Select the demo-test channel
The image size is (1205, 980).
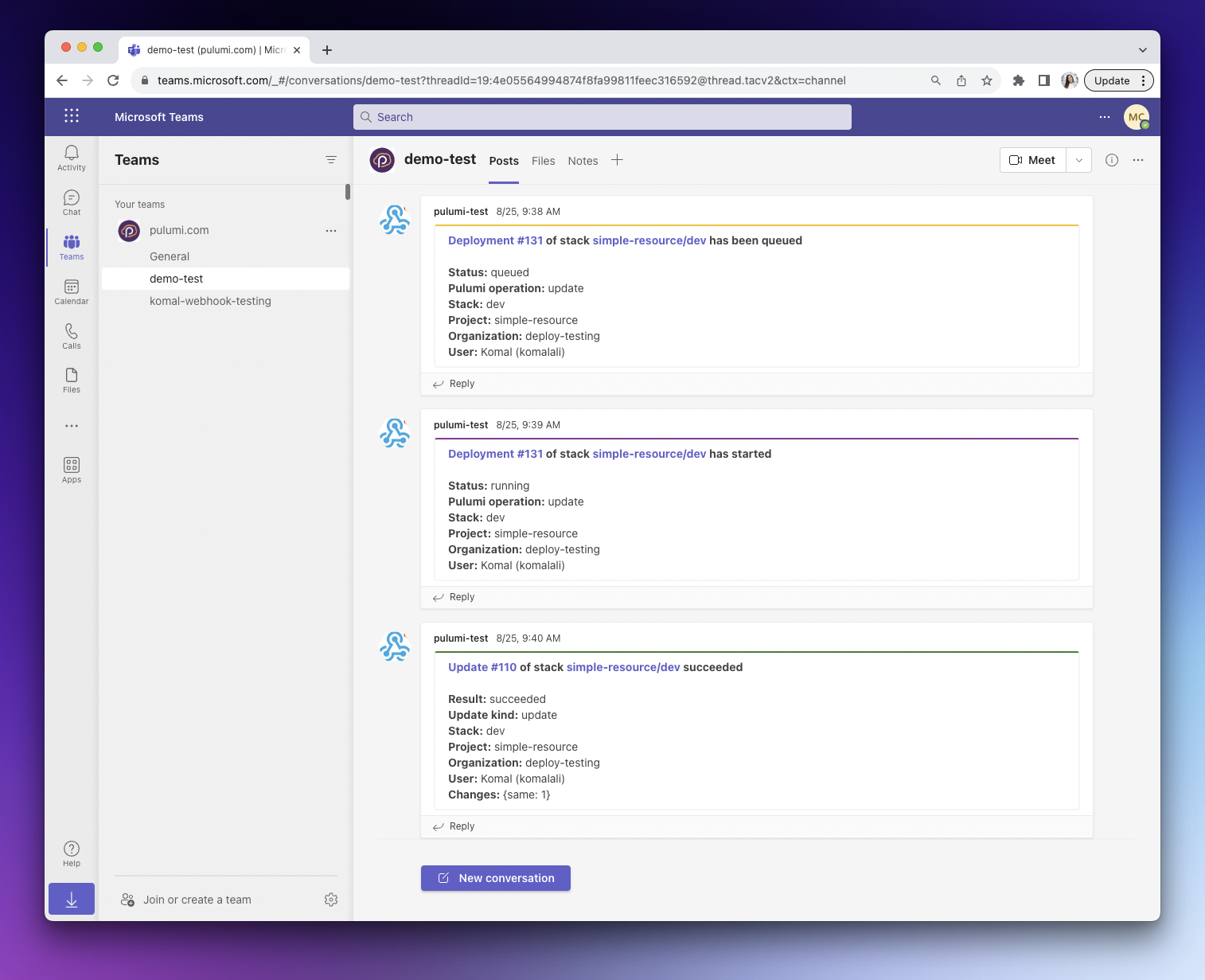[x=226, y=279]
